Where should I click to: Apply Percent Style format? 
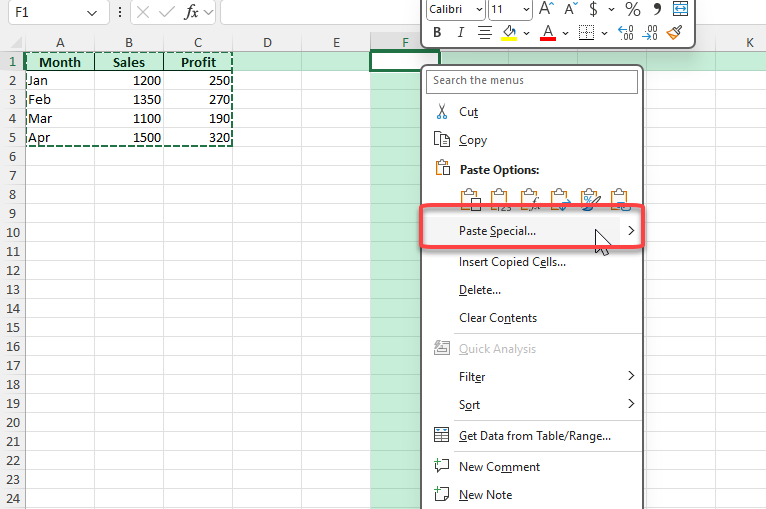coord(633,9)
